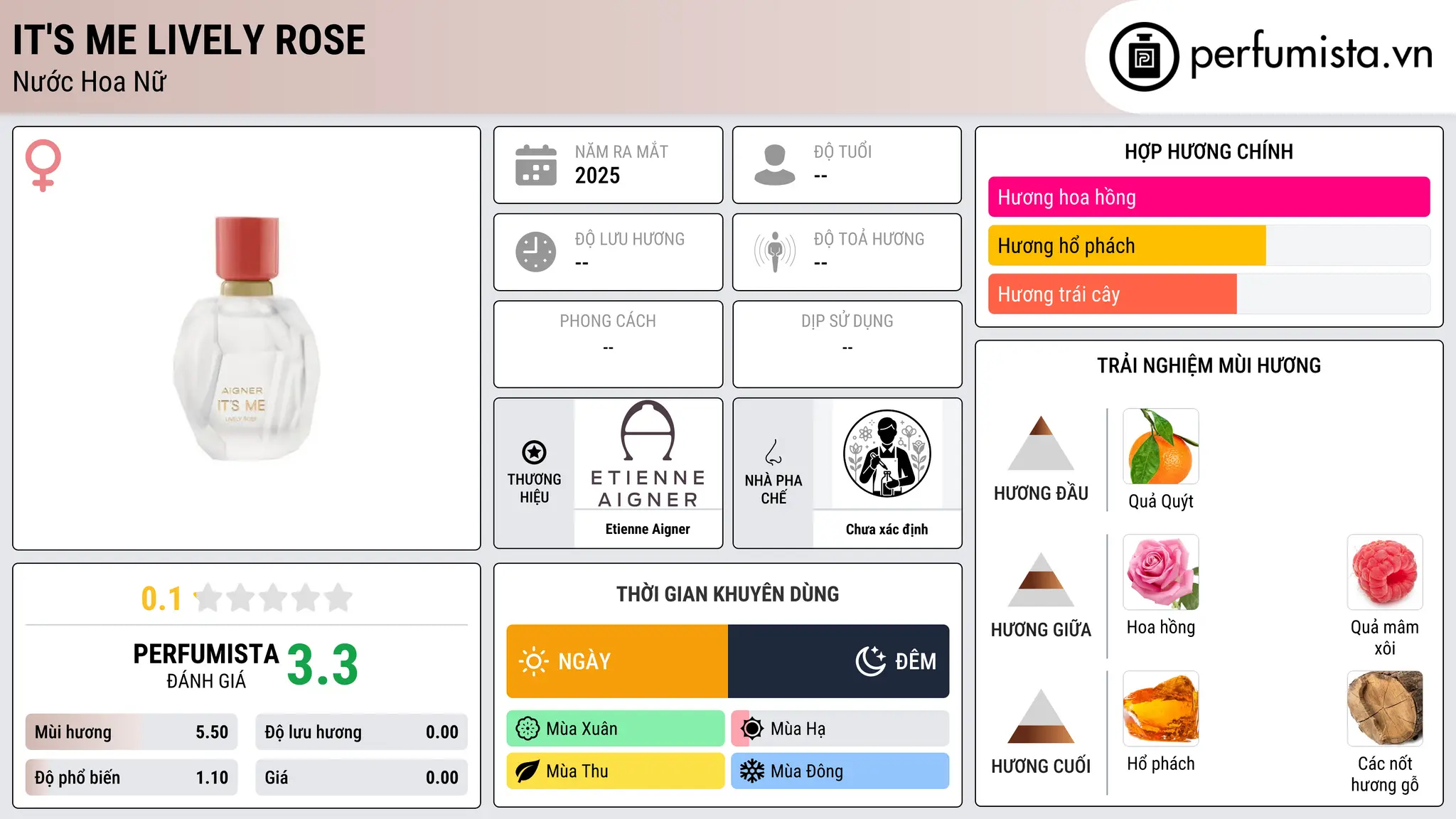Click the amber image for Hổ phách

[x=1161, y=709]
